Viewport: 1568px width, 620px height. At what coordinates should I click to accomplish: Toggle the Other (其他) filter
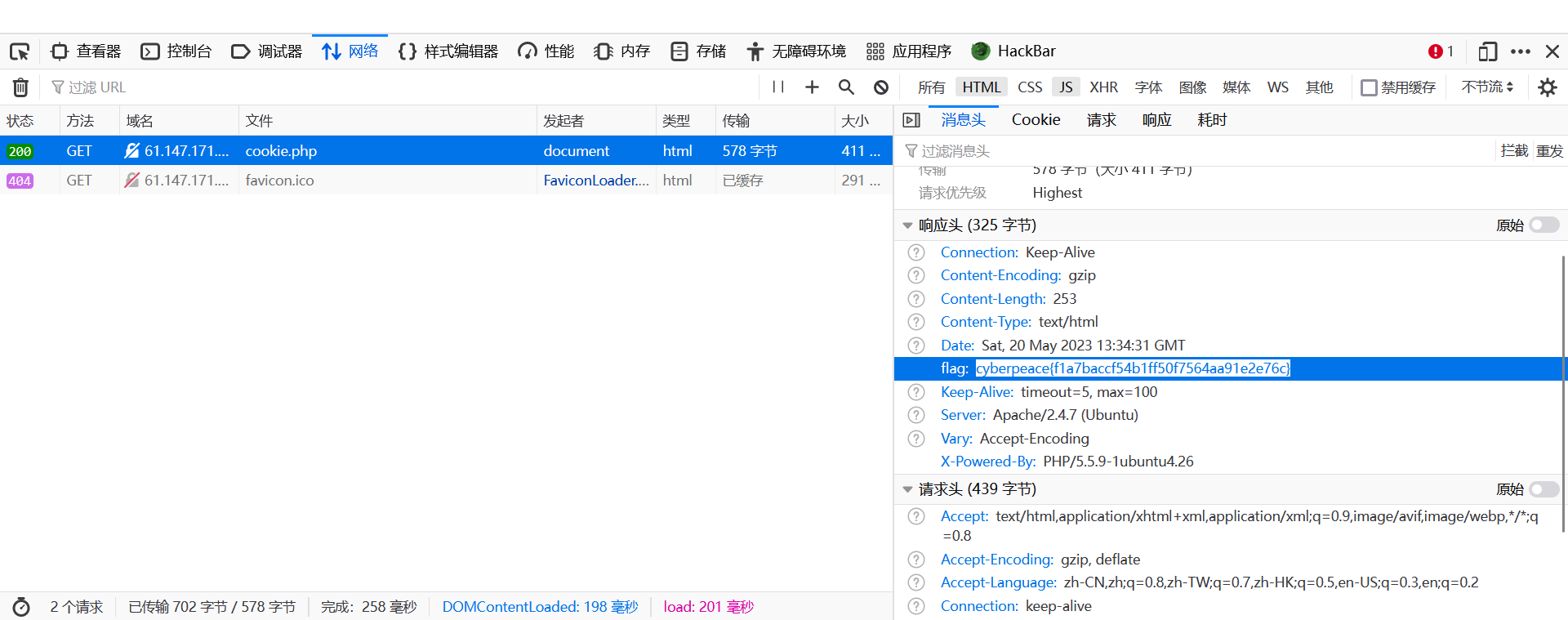coord(1319,87)
